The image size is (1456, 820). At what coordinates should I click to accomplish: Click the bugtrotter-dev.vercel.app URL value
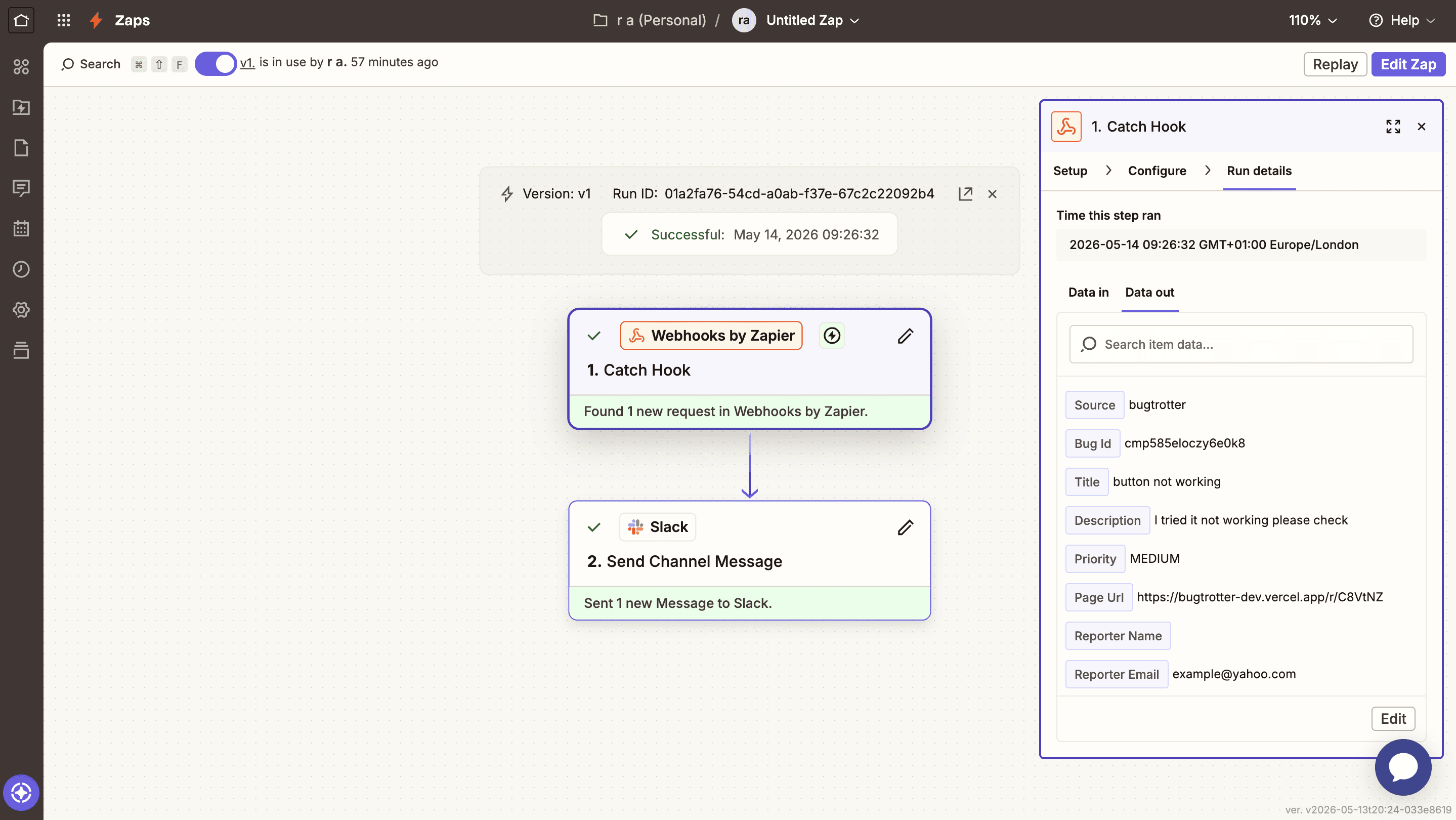(x=1260, y=597)
